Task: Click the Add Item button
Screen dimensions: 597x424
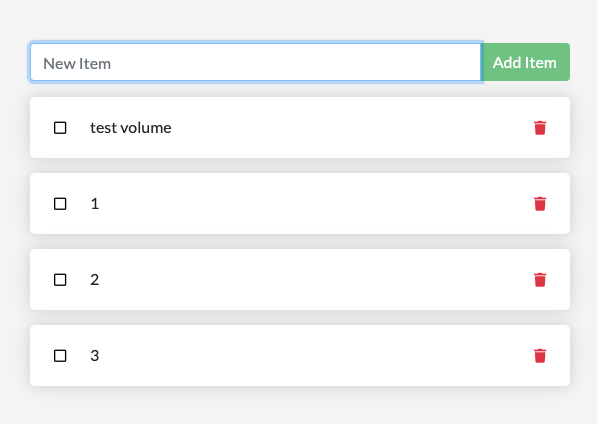Action: point(525,62)
